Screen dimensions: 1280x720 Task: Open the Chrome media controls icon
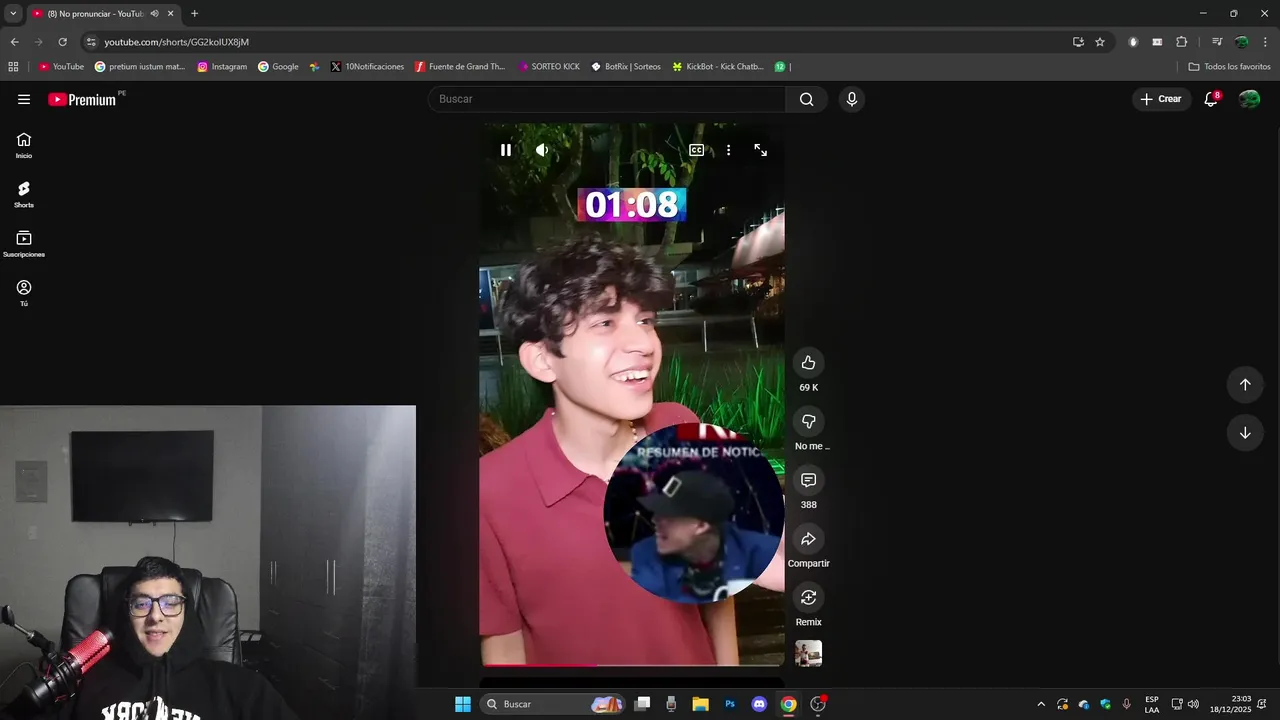pyautogui.click(x=1216, y=42)
